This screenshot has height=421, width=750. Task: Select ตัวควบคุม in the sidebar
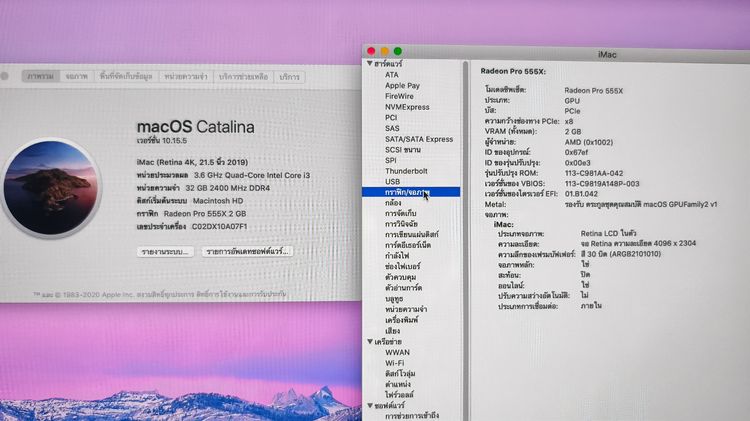(400, 277)
